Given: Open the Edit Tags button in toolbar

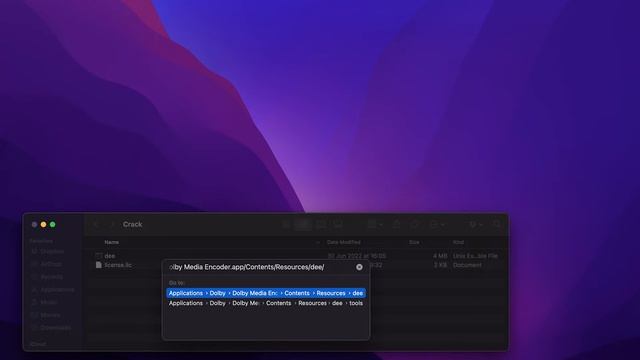Looking at the screenshot, I should 415,224.
